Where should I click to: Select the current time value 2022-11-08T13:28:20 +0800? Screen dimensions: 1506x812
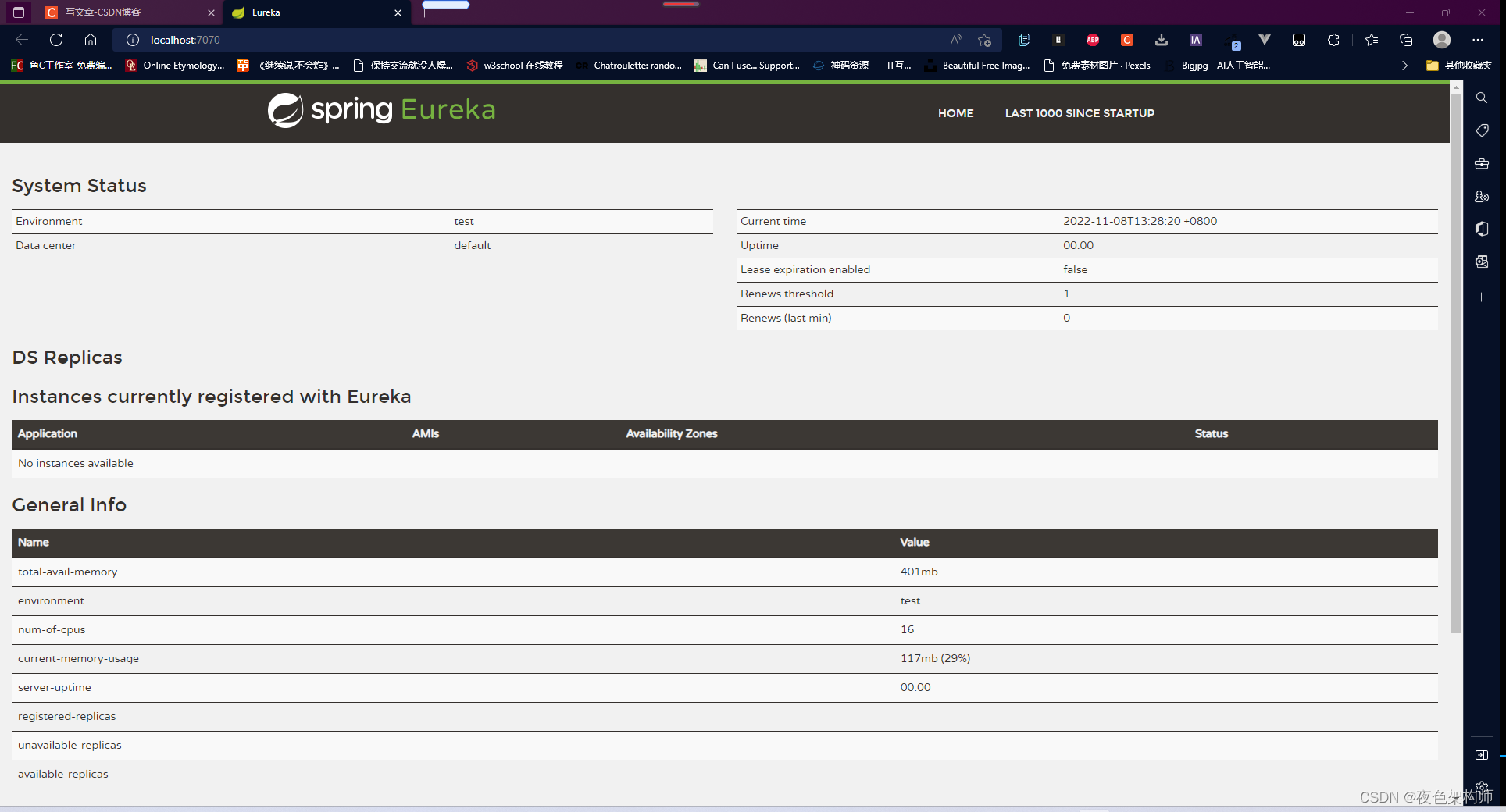point(1140,221)
